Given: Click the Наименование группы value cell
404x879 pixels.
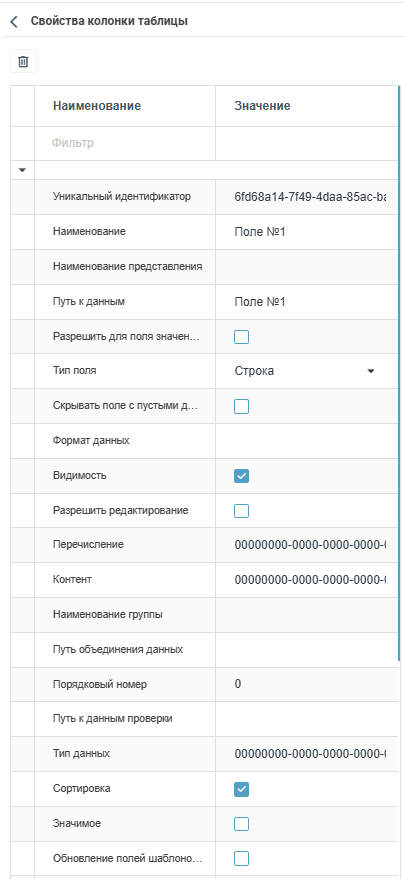Looking at the screenshot, I should (307, 615).
